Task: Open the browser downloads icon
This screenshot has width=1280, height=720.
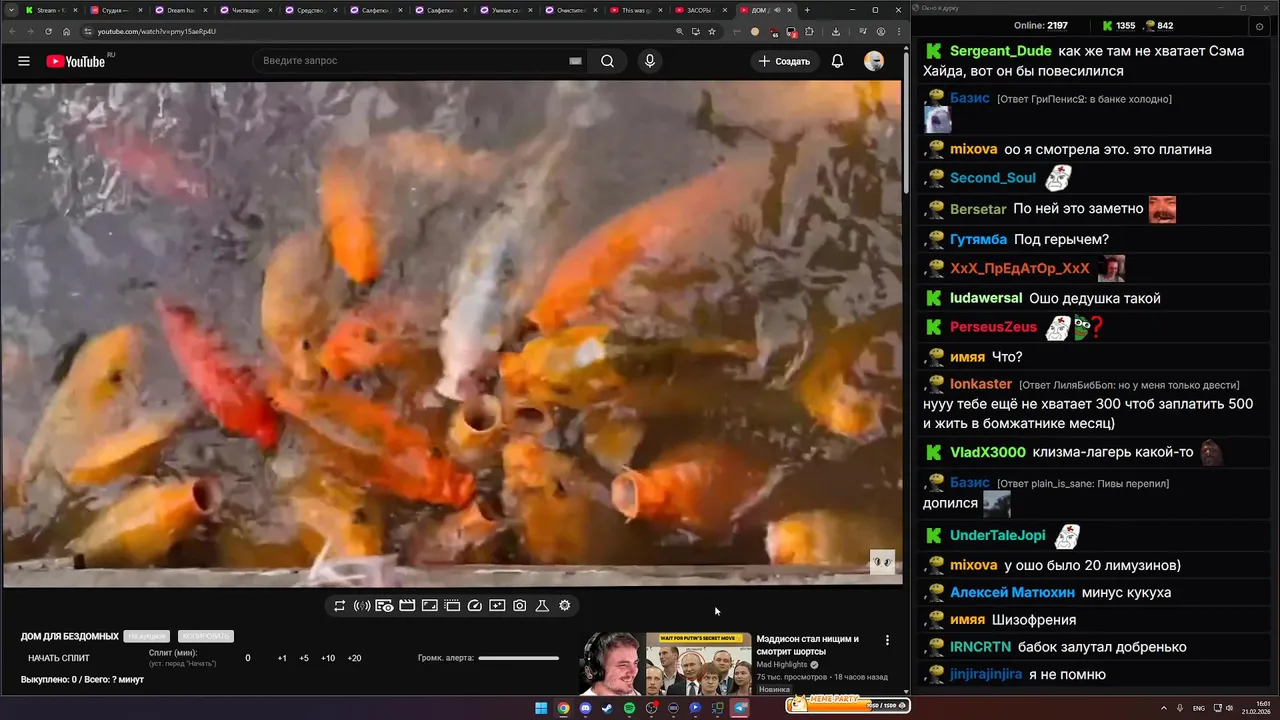Action: coord(836,31)
